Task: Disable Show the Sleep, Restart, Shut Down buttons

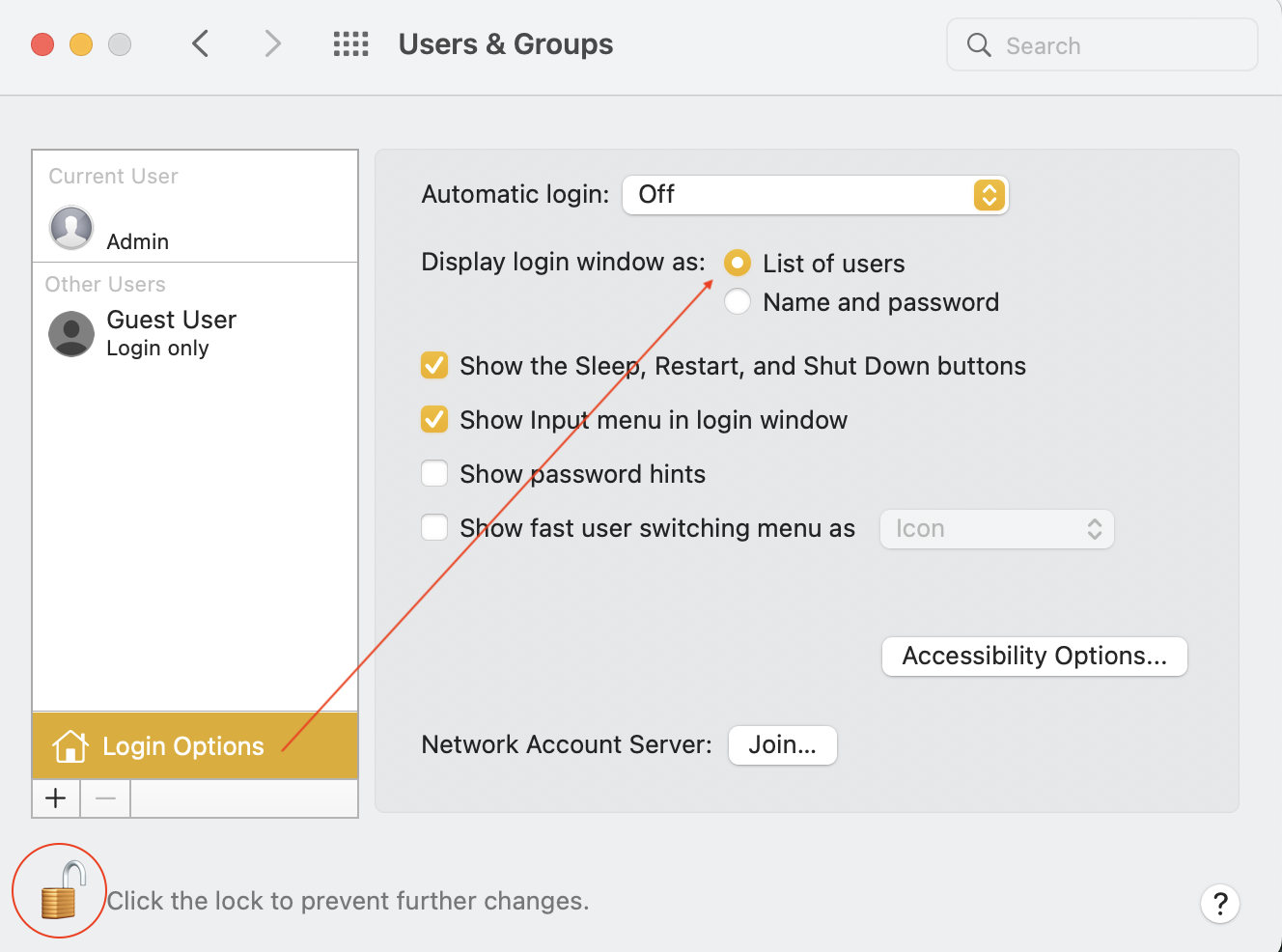Action: pyautogui.click(x=434, y=366)
